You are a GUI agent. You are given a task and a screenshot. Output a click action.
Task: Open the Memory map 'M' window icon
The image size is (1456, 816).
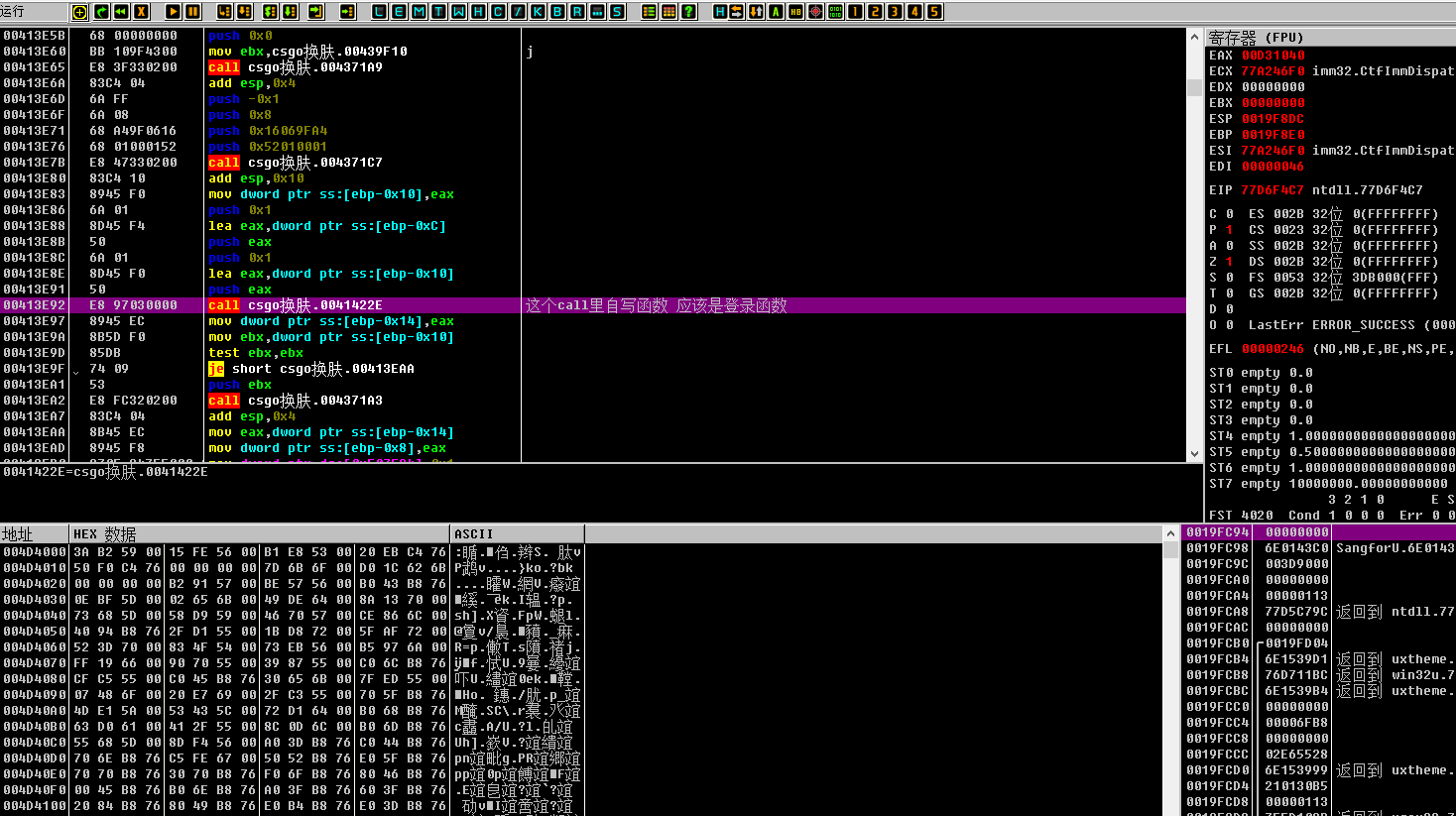(419, 12)
